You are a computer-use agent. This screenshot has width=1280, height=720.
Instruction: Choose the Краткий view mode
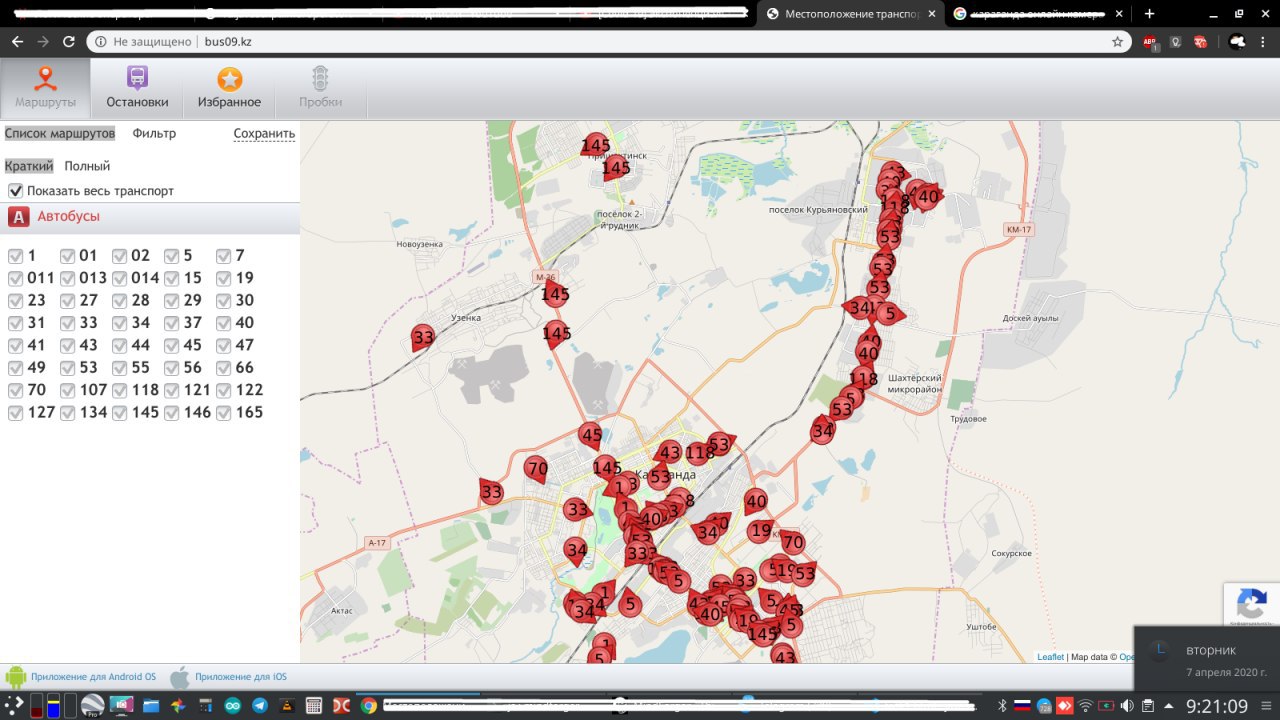29,166
